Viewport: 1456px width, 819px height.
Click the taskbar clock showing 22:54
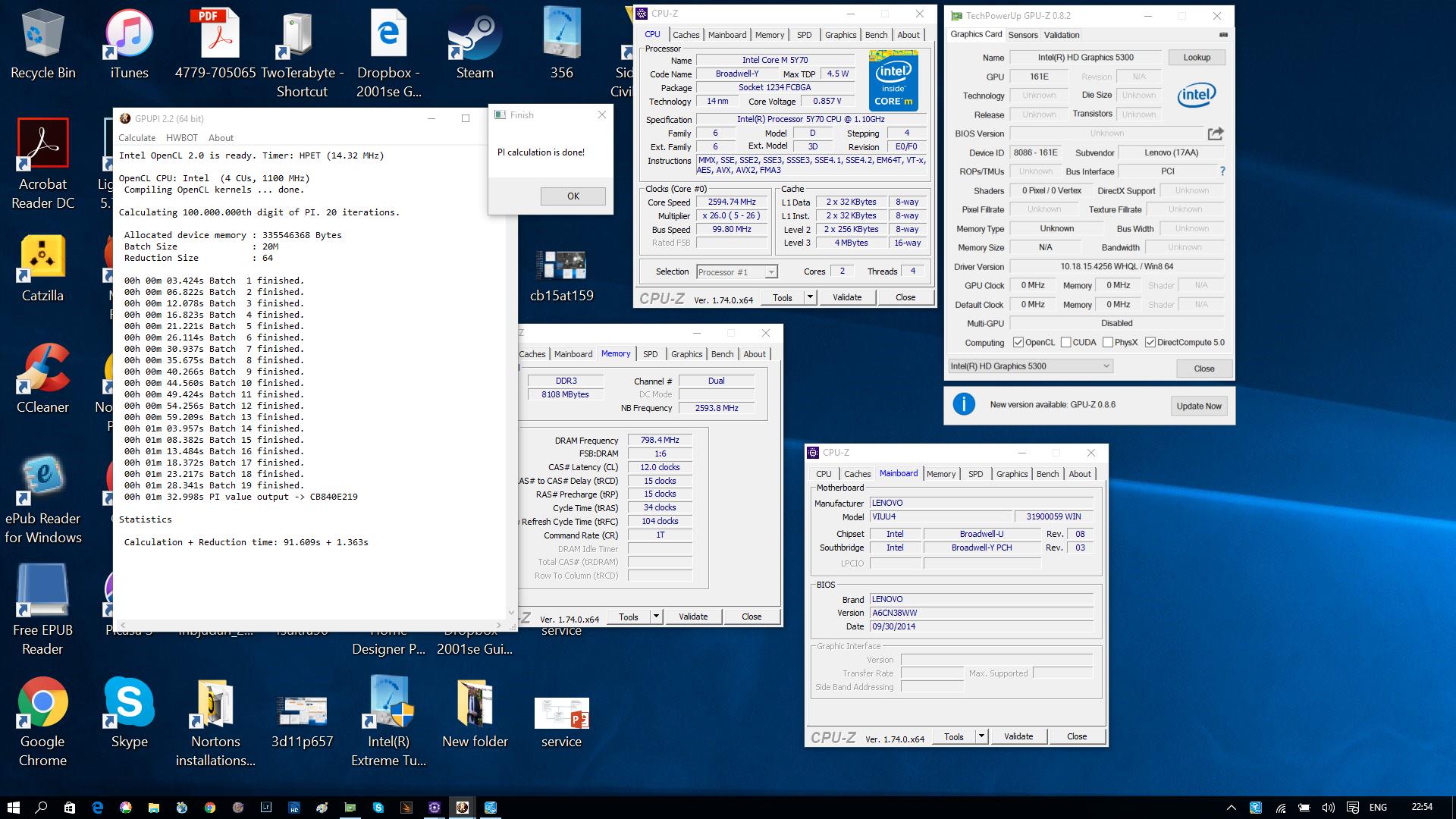(x=1422, y=806)
